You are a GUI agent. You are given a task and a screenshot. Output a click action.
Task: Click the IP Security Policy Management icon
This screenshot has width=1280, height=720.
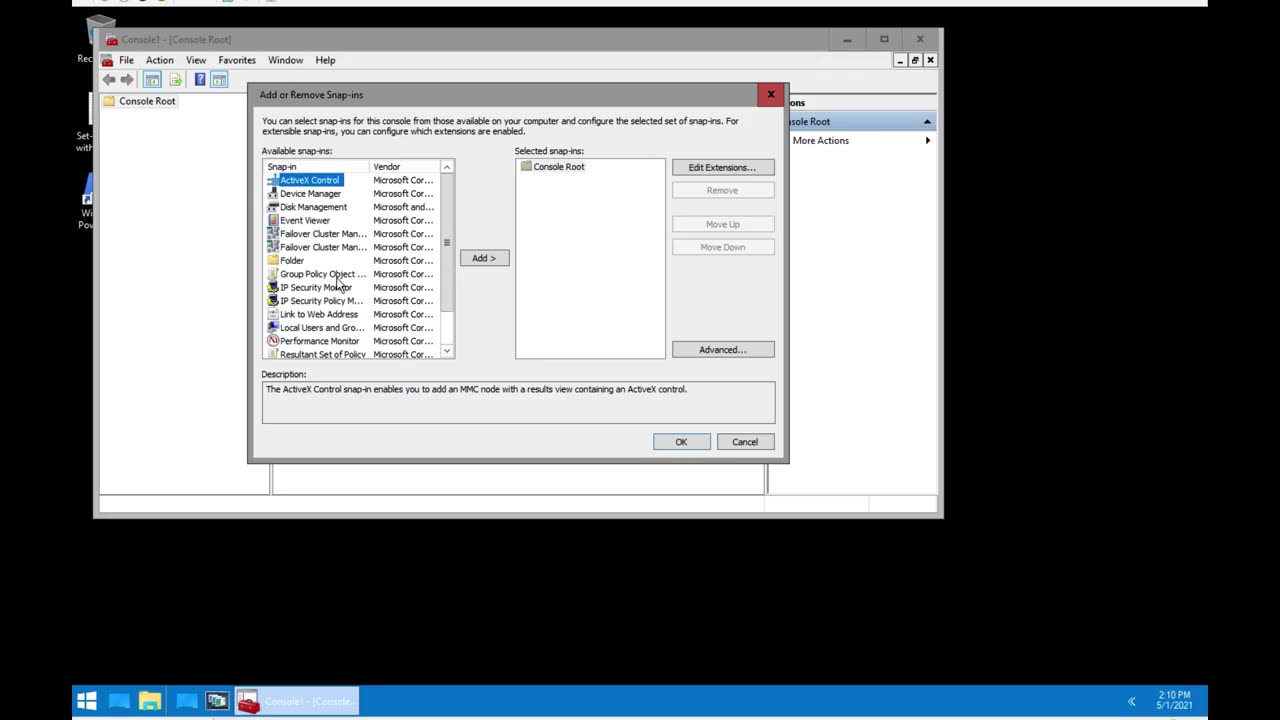coord(273,301)
